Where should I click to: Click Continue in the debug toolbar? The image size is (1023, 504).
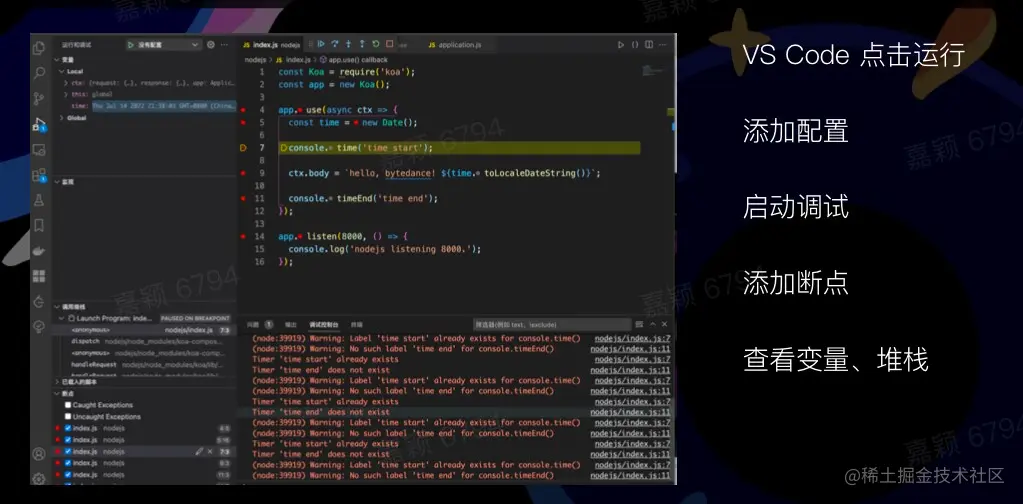pos(321,44)
